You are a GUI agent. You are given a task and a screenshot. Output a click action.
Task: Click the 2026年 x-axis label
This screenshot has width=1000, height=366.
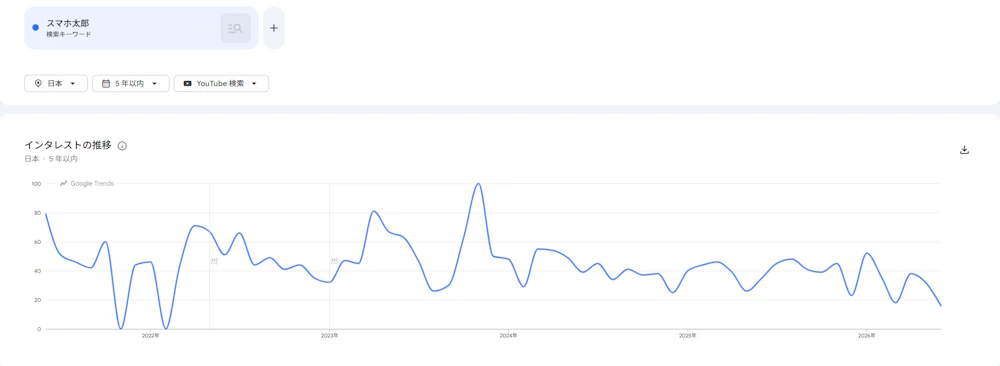pos(866,335)
